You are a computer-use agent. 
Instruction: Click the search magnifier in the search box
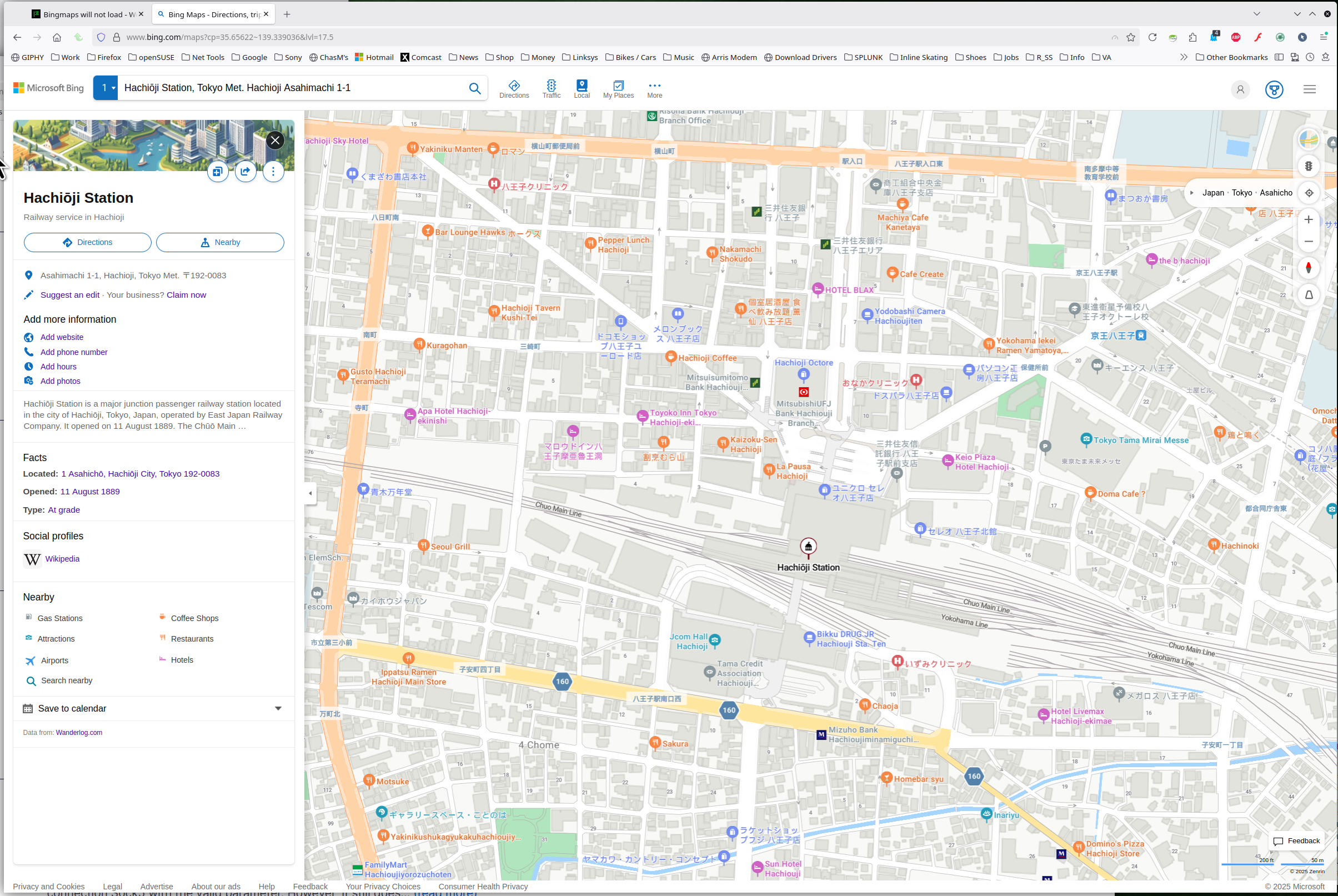[474, 88]
